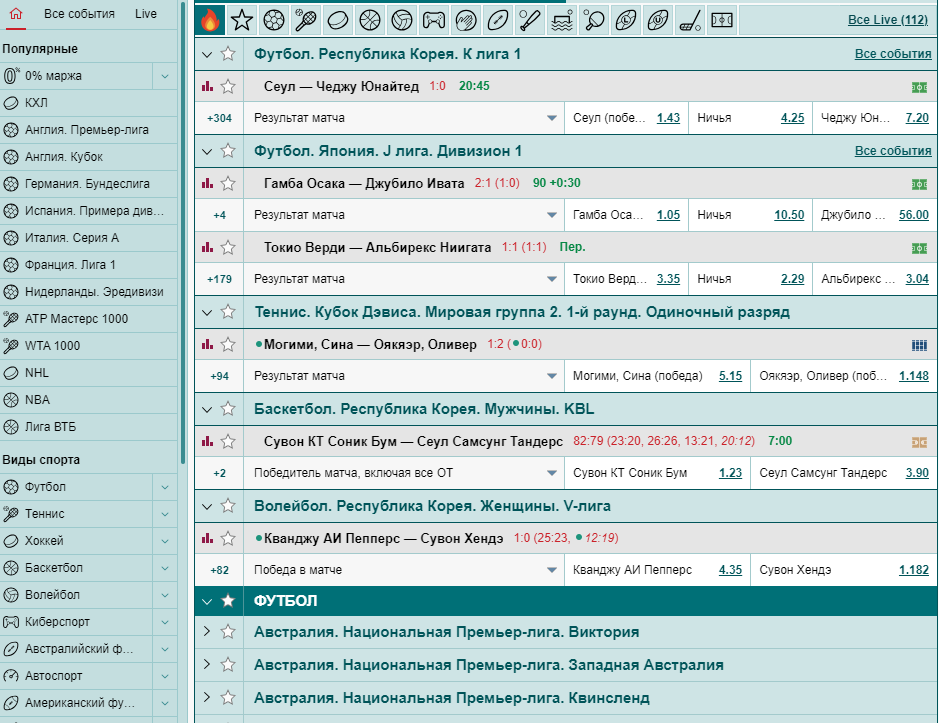Filter live events by futsal pitch icon
Screen dimensions: 939x723
click(722, 20)
